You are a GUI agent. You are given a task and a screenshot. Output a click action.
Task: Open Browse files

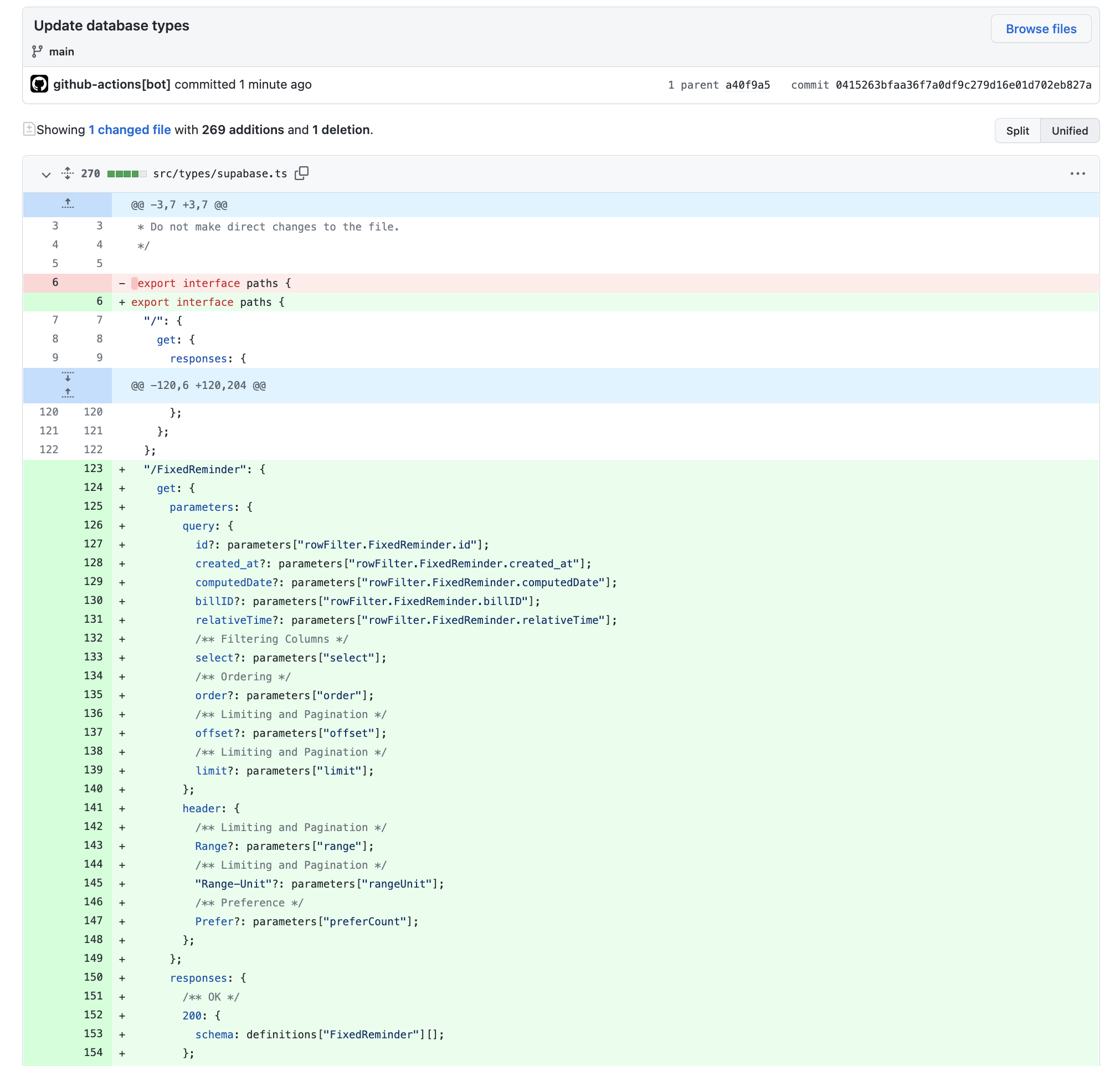1040,28
